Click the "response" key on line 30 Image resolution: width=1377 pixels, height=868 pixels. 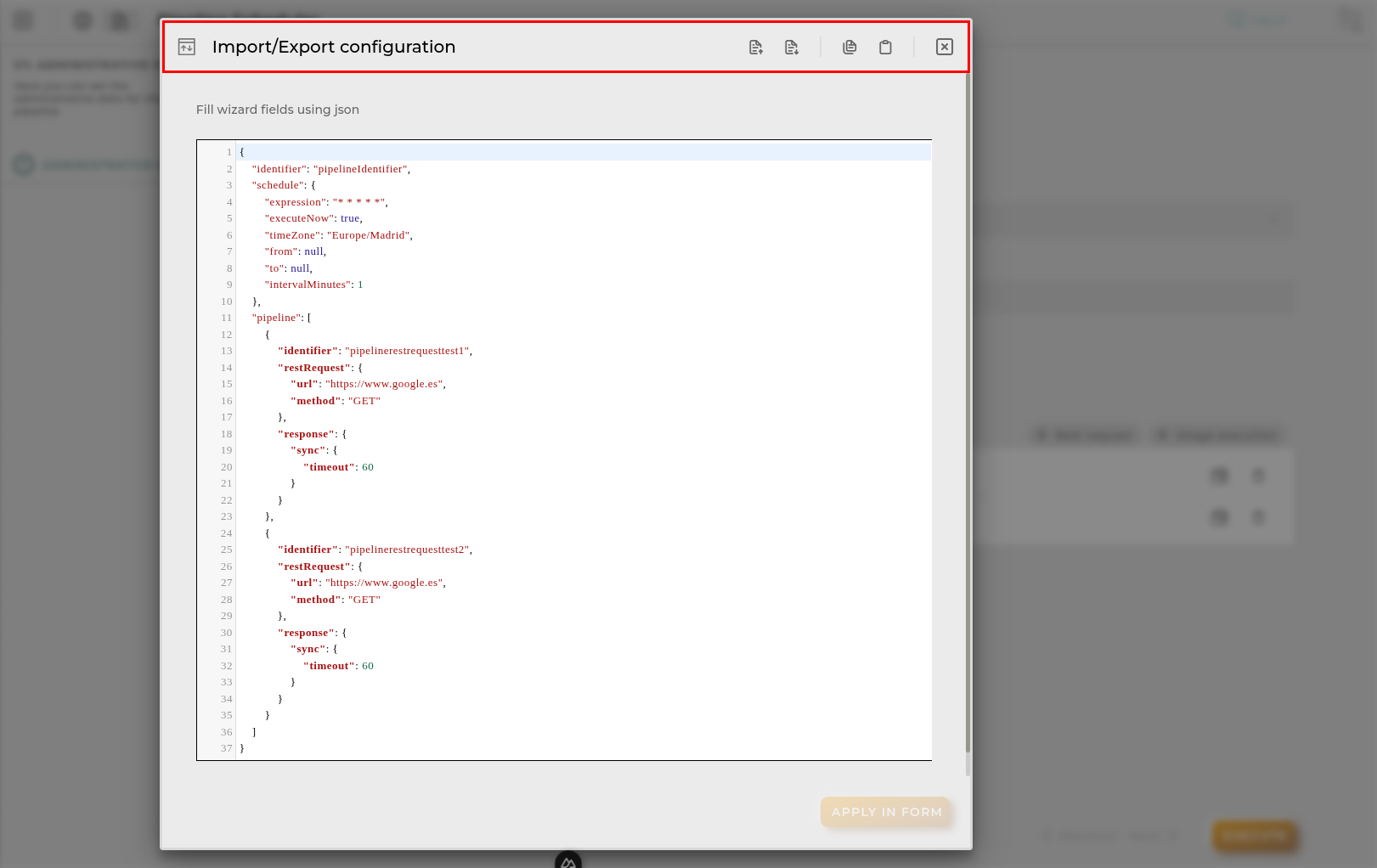click(x=307, y=633)
